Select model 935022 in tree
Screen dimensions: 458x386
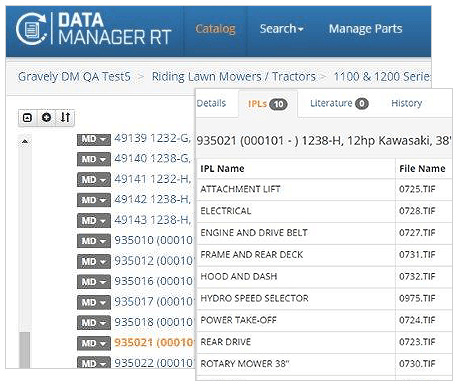click(x=154, y=363)
